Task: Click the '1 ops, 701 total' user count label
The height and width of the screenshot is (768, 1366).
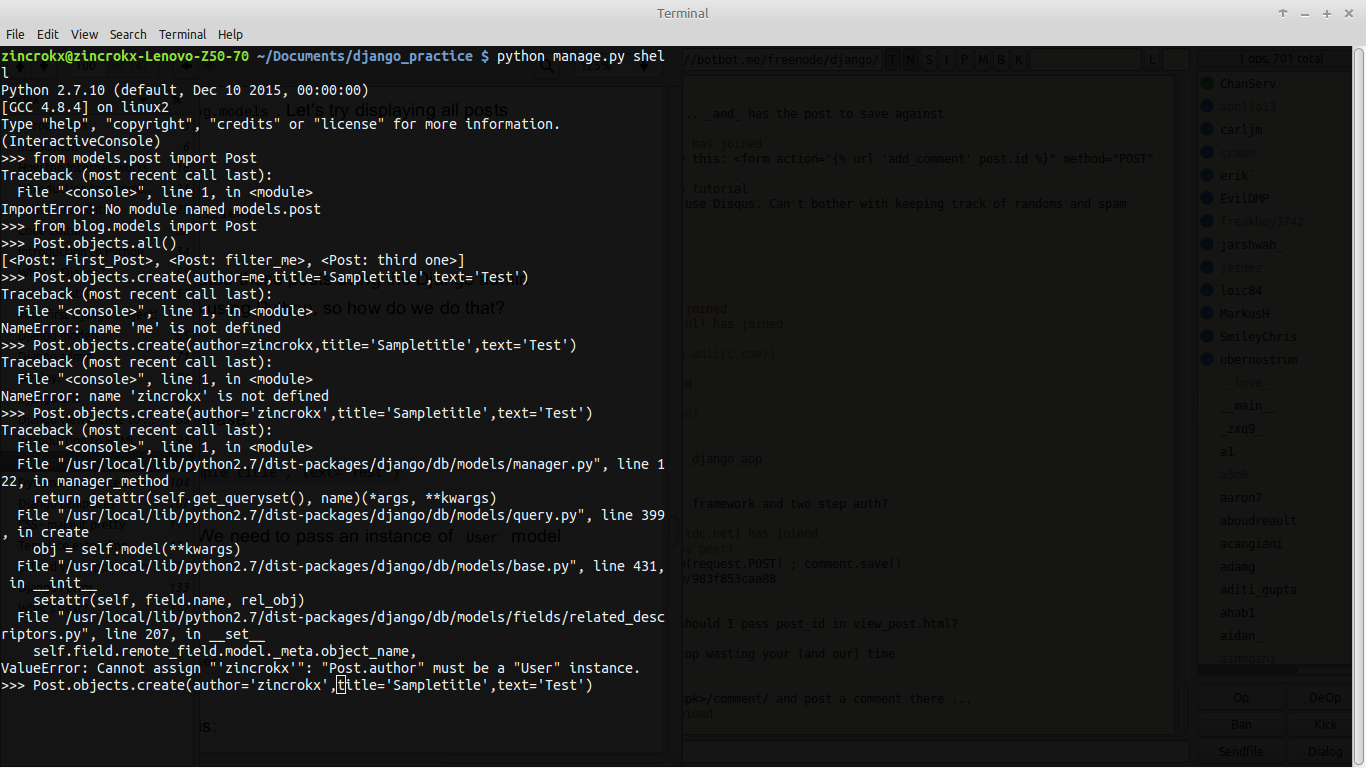Action: [x=1281, y=59]
